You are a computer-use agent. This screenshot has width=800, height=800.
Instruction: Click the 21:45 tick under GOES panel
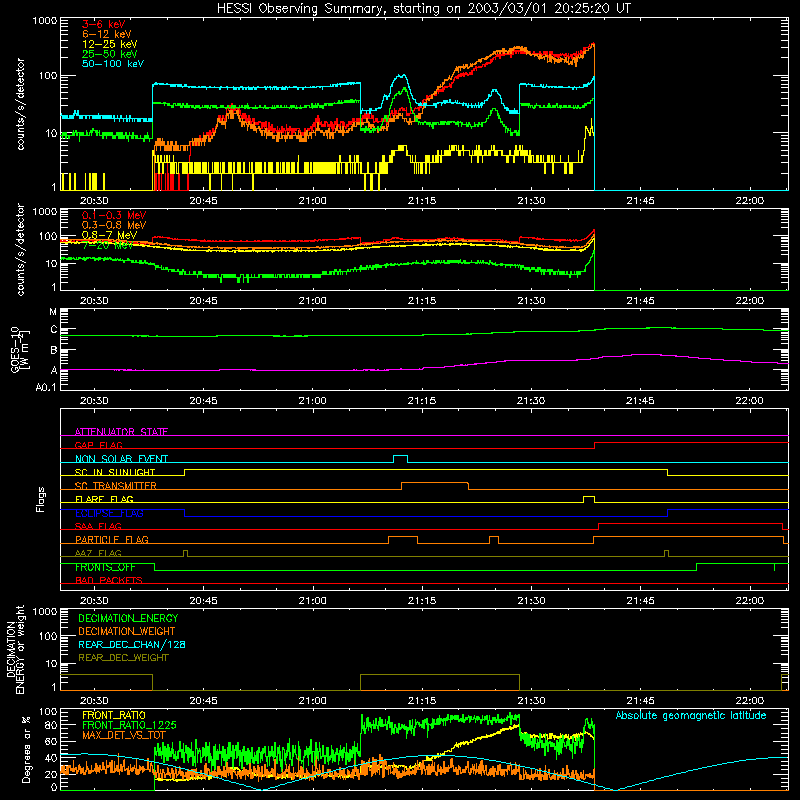(640, 401)
